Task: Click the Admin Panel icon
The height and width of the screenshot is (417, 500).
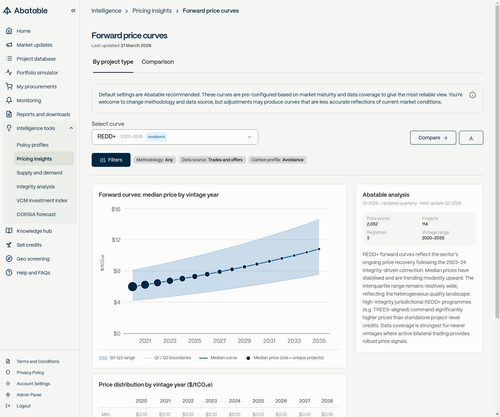Action: 8,395
